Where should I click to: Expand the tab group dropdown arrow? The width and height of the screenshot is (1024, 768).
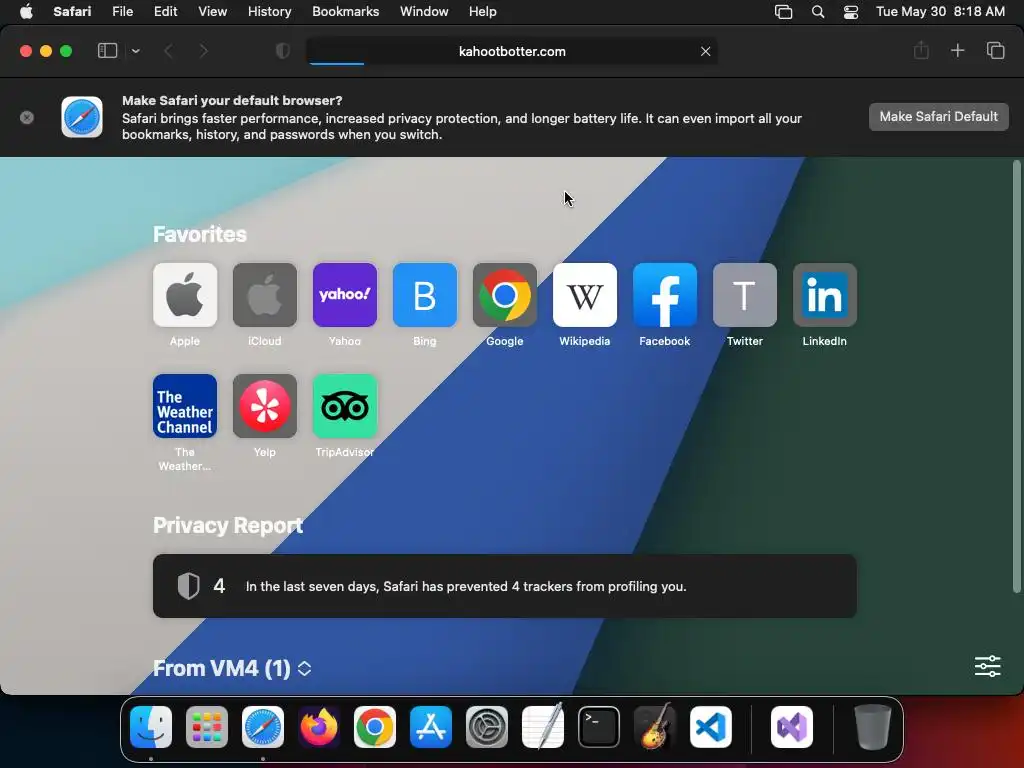[135, 51]
